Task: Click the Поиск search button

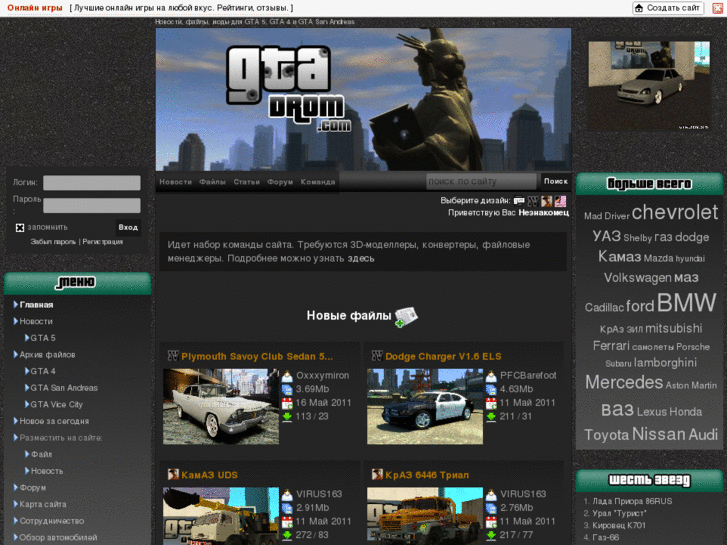Action: click(x=555, y=181)
